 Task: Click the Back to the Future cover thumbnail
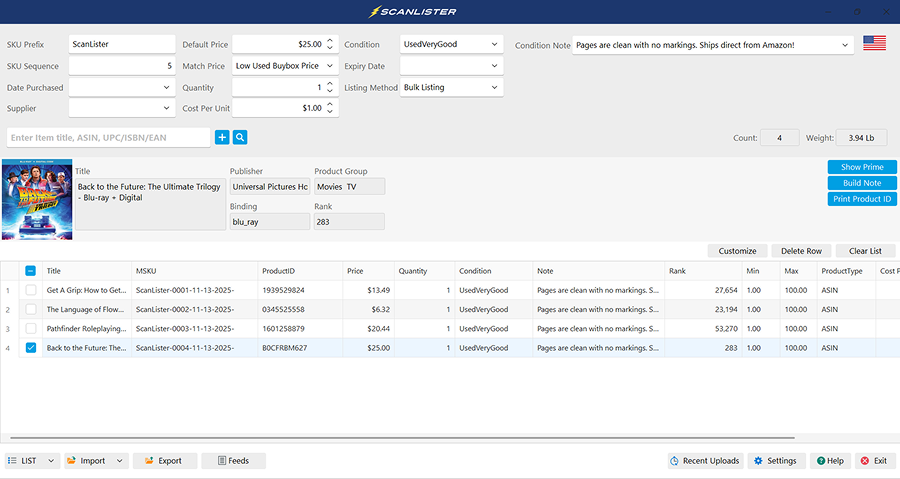[37, 199]
